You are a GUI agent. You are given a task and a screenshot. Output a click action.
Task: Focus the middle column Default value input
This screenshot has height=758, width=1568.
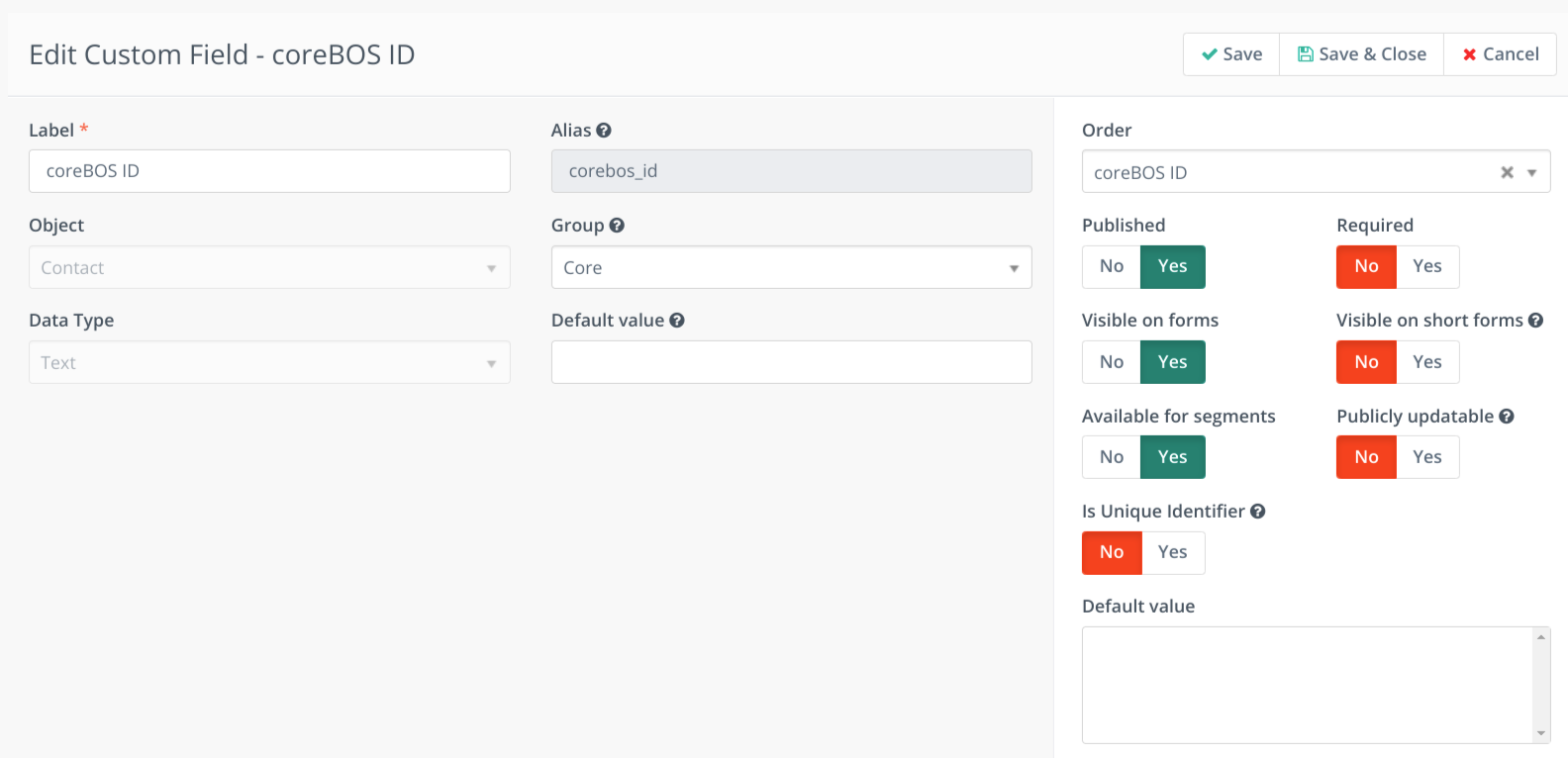click(791, 362)
